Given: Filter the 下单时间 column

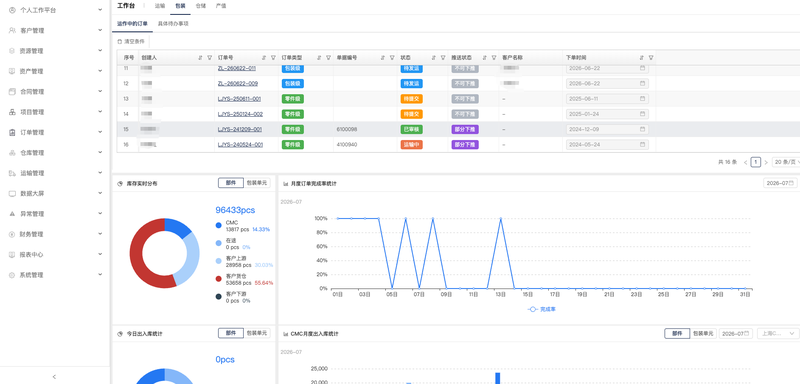Looking at the screenshot, I should [651, 58].
